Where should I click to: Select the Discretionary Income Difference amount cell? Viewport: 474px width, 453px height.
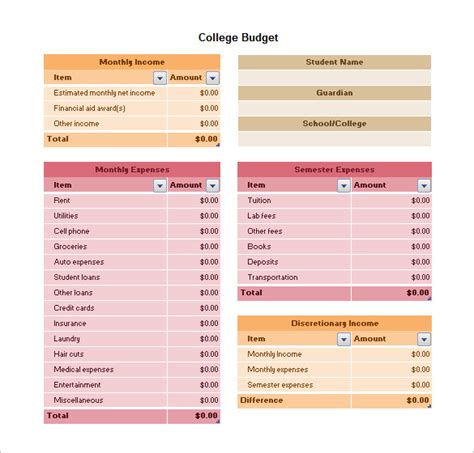point(392,401)
